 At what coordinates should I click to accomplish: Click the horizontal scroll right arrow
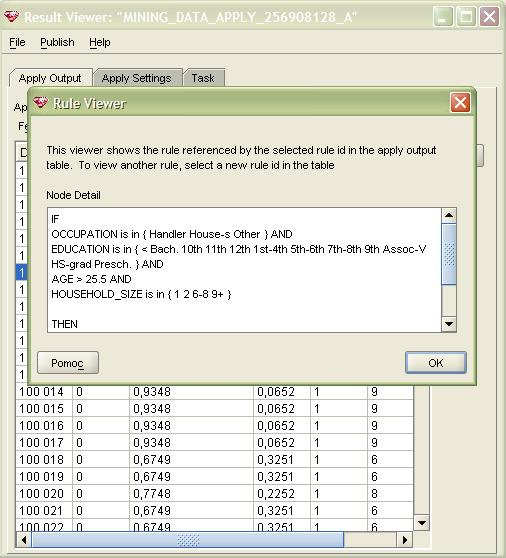click(405, 540)
